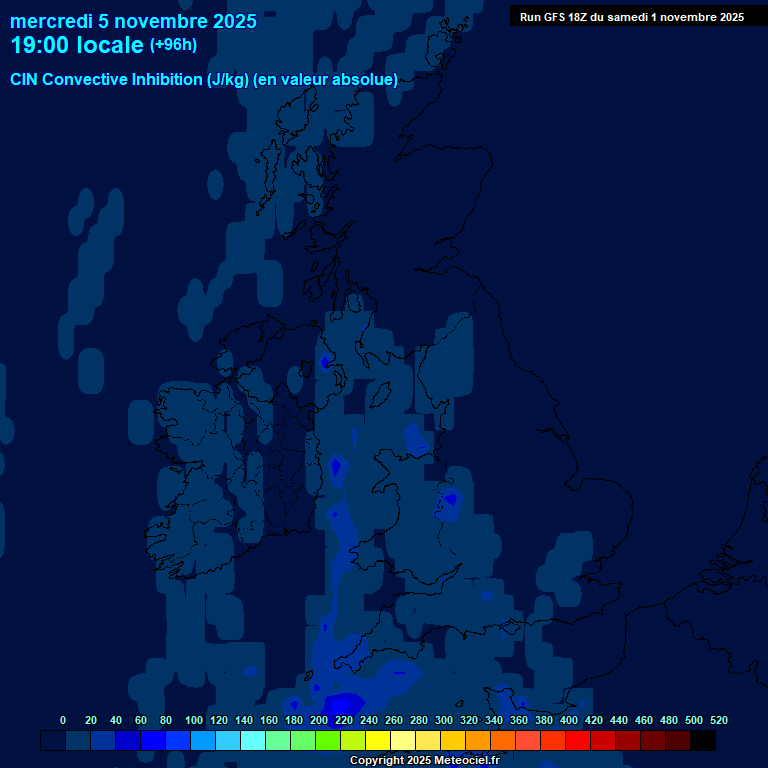Click the darkest navy swatch at legend's left end
This screenshot has height=768, width=768.
(52, 741)
